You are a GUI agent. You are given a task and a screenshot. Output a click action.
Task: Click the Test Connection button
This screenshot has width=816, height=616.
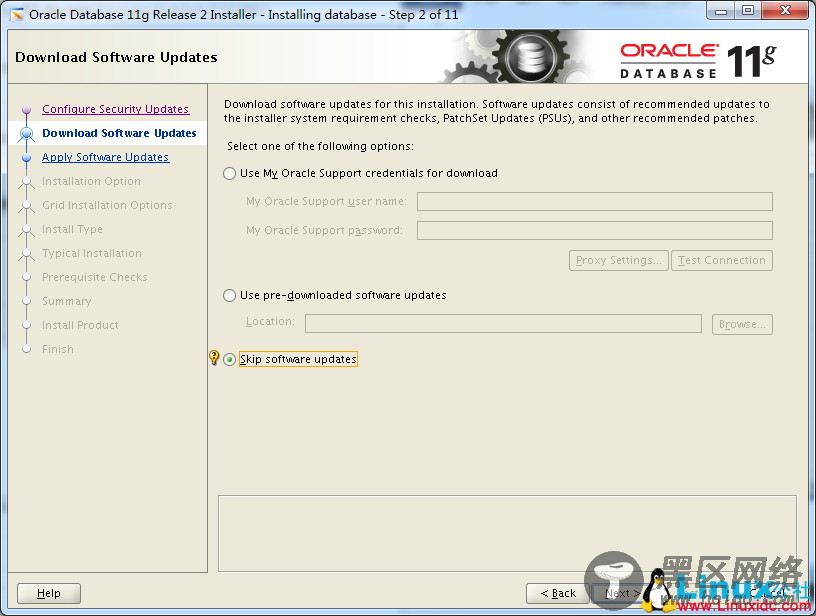click(722, 260)
